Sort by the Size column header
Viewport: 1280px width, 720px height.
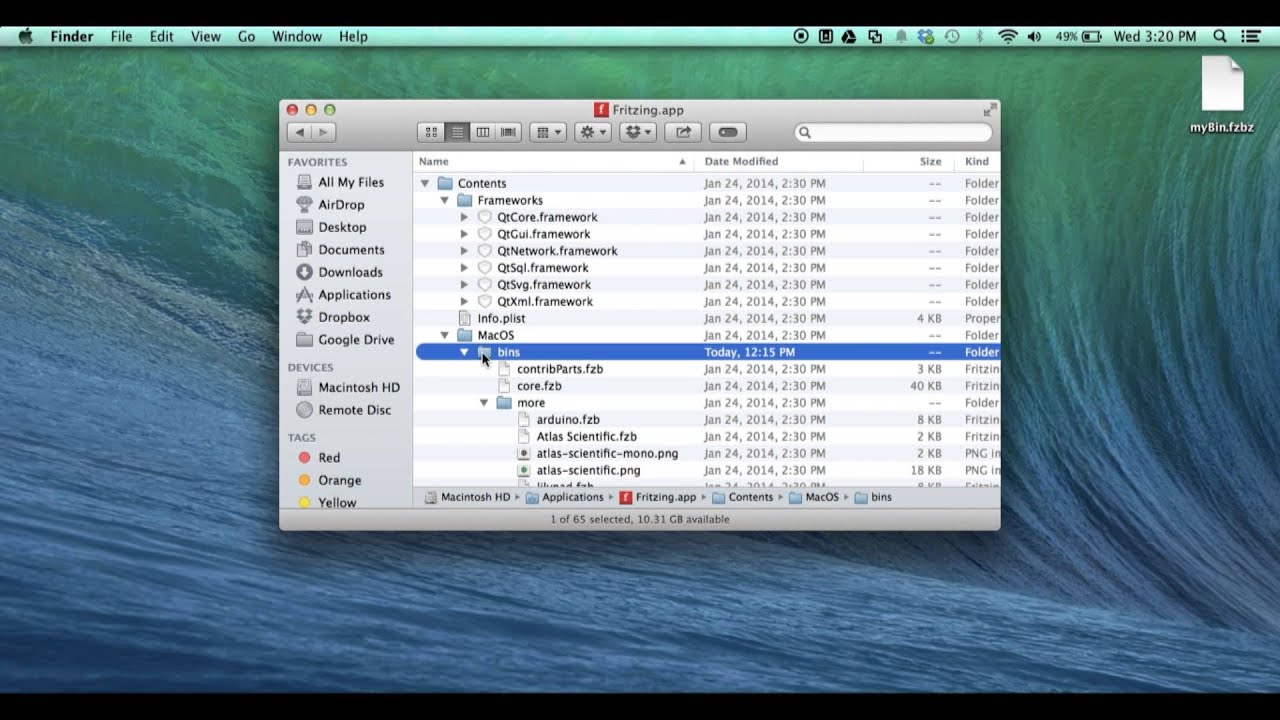[908, 161]
